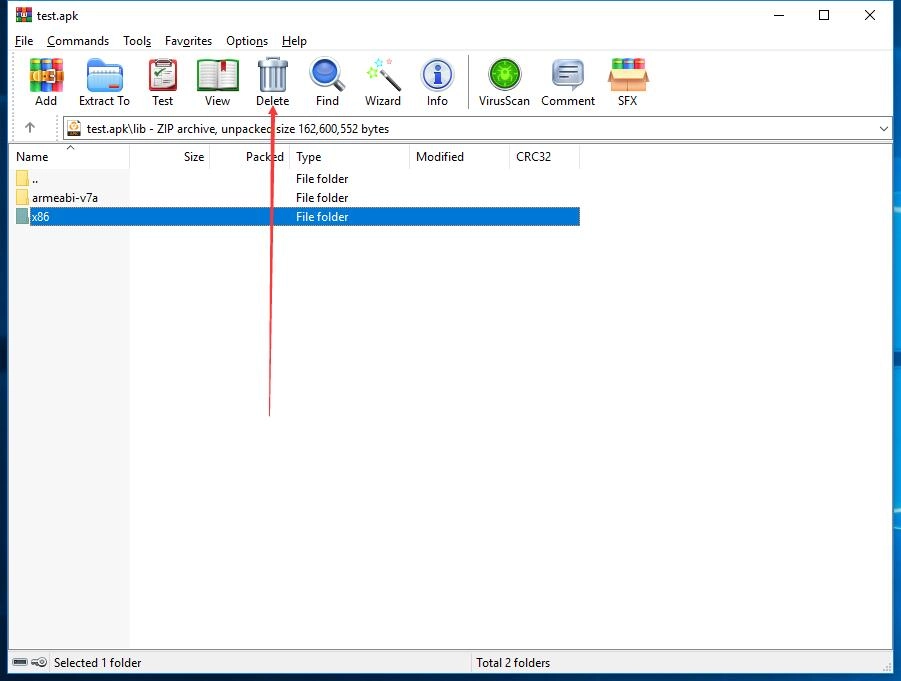Click the Extract To icon

pos(105,75)
